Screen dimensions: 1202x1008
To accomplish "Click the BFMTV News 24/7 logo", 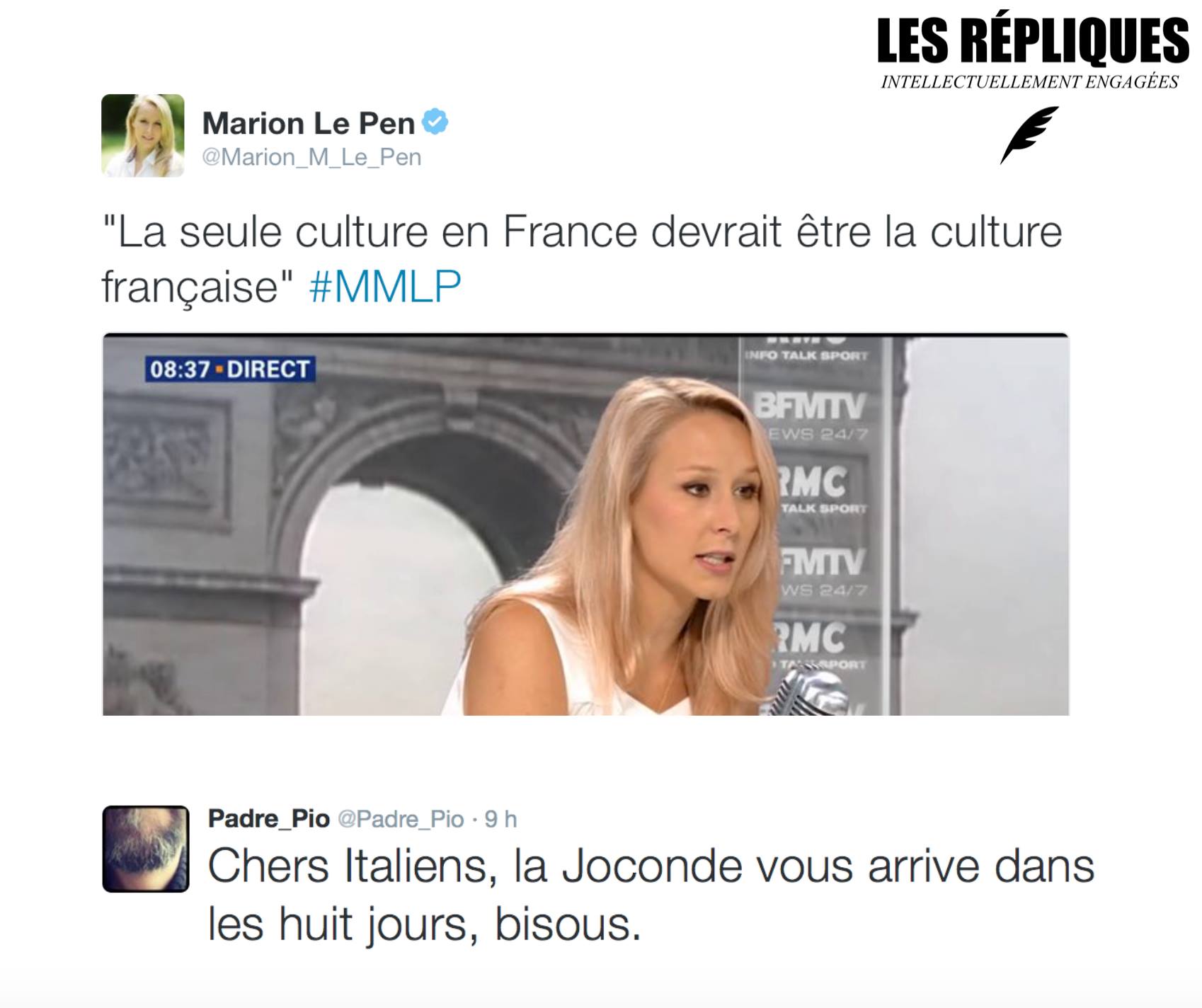I will click(810, 416).
